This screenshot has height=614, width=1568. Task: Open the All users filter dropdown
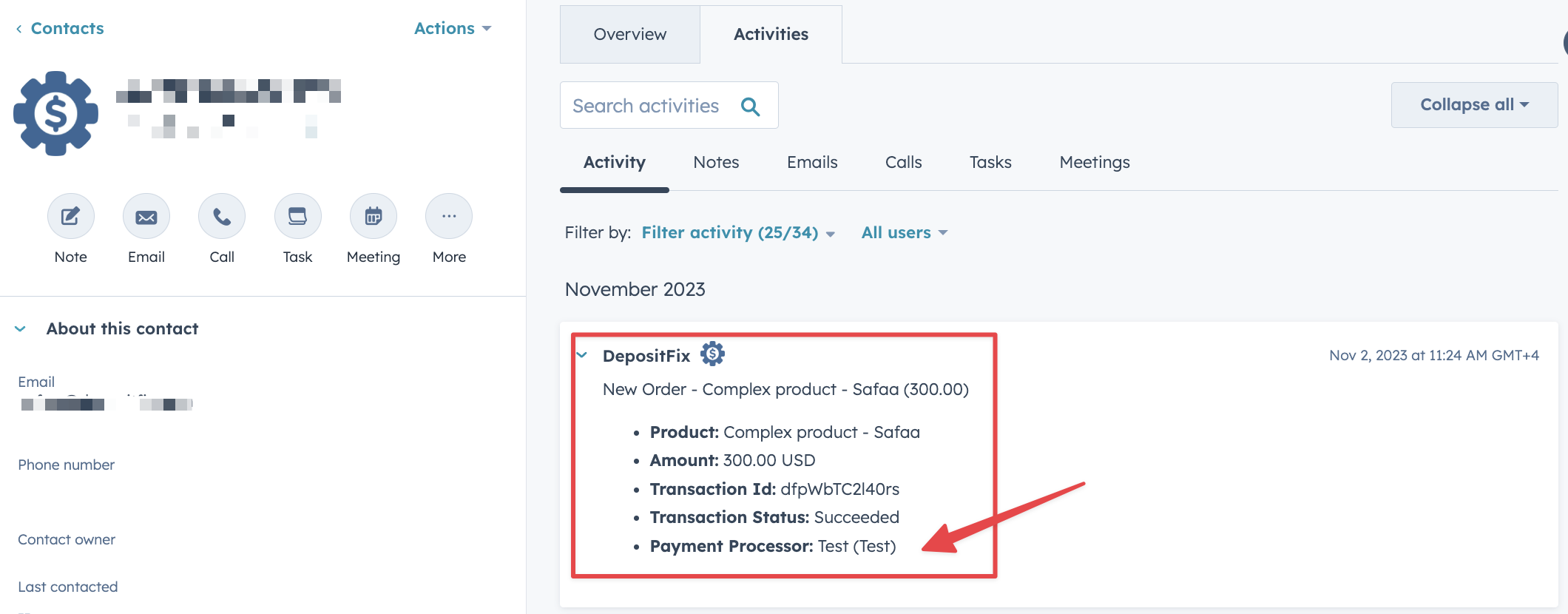click(905, 232)
